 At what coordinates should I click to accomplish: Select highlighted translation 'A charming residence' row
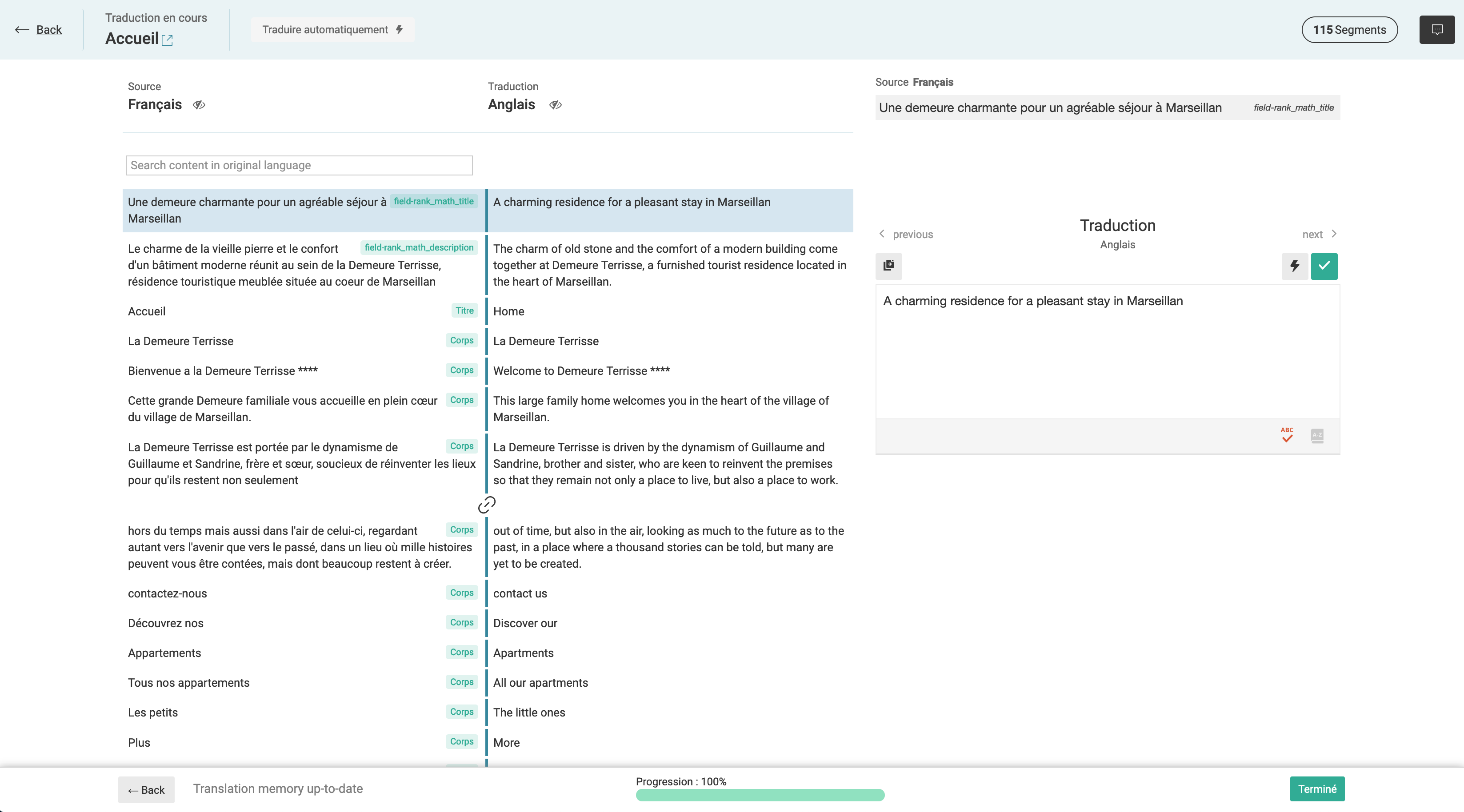point(671,210)
